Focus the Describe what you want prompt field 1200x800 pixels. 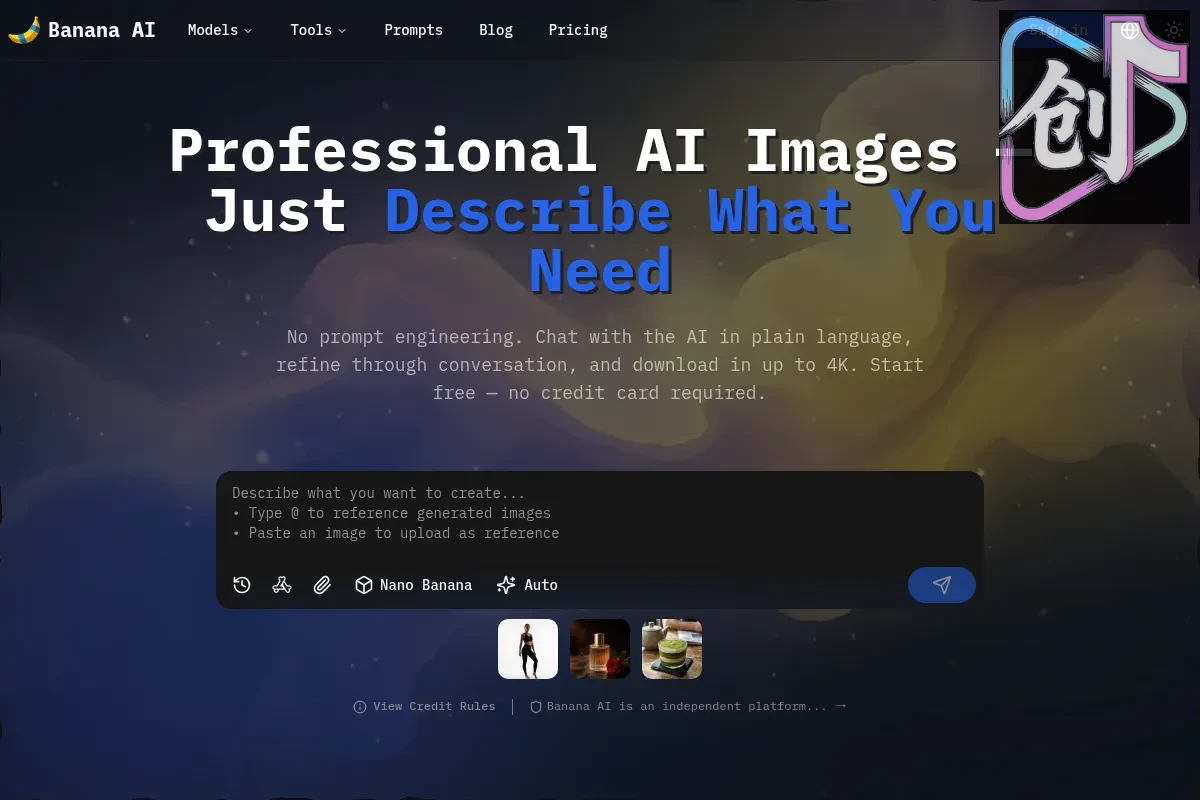pyautogui.click(x=600, y=513)
